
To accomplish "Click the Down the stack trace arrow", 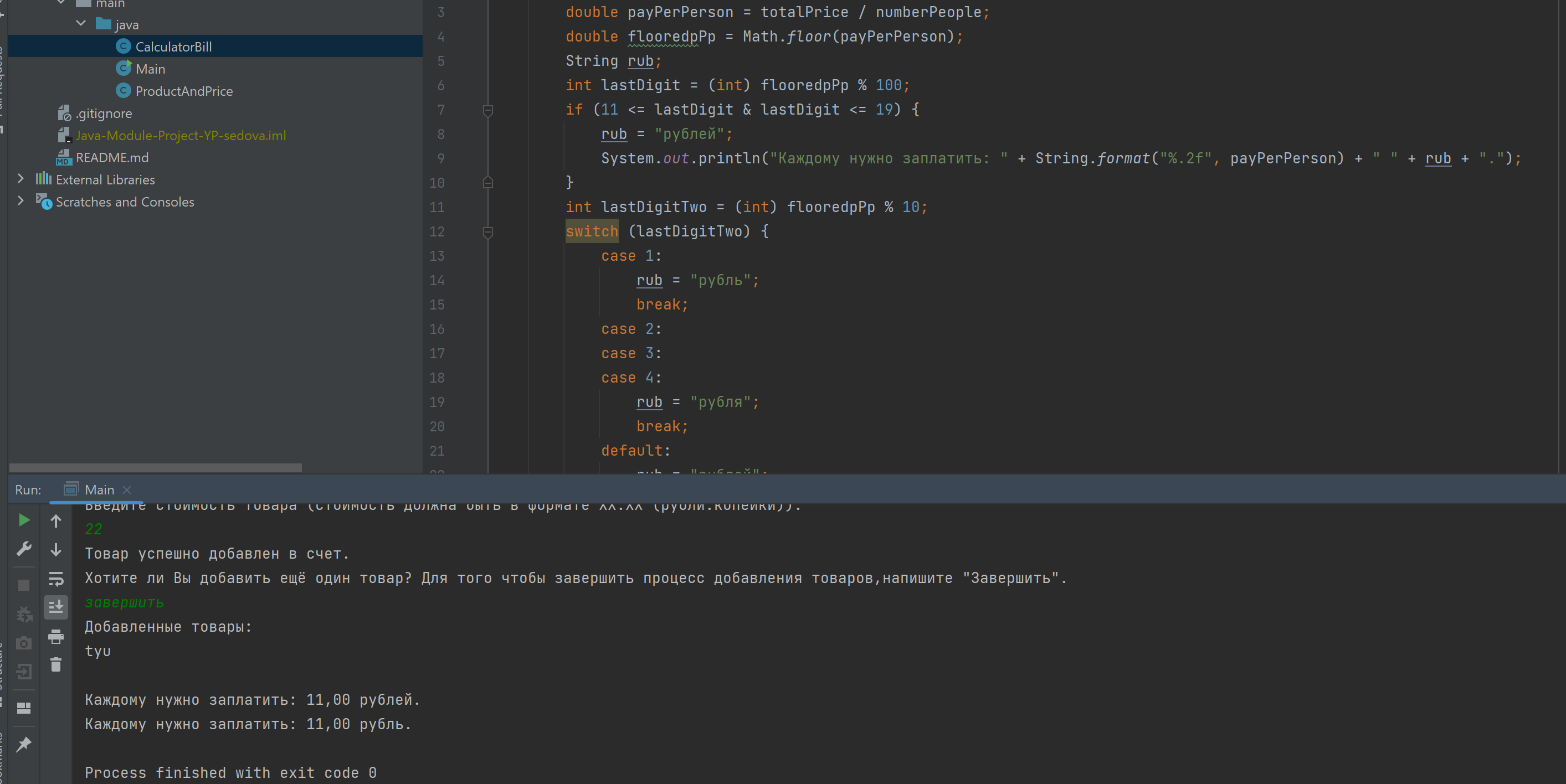I will click(56, 549).
